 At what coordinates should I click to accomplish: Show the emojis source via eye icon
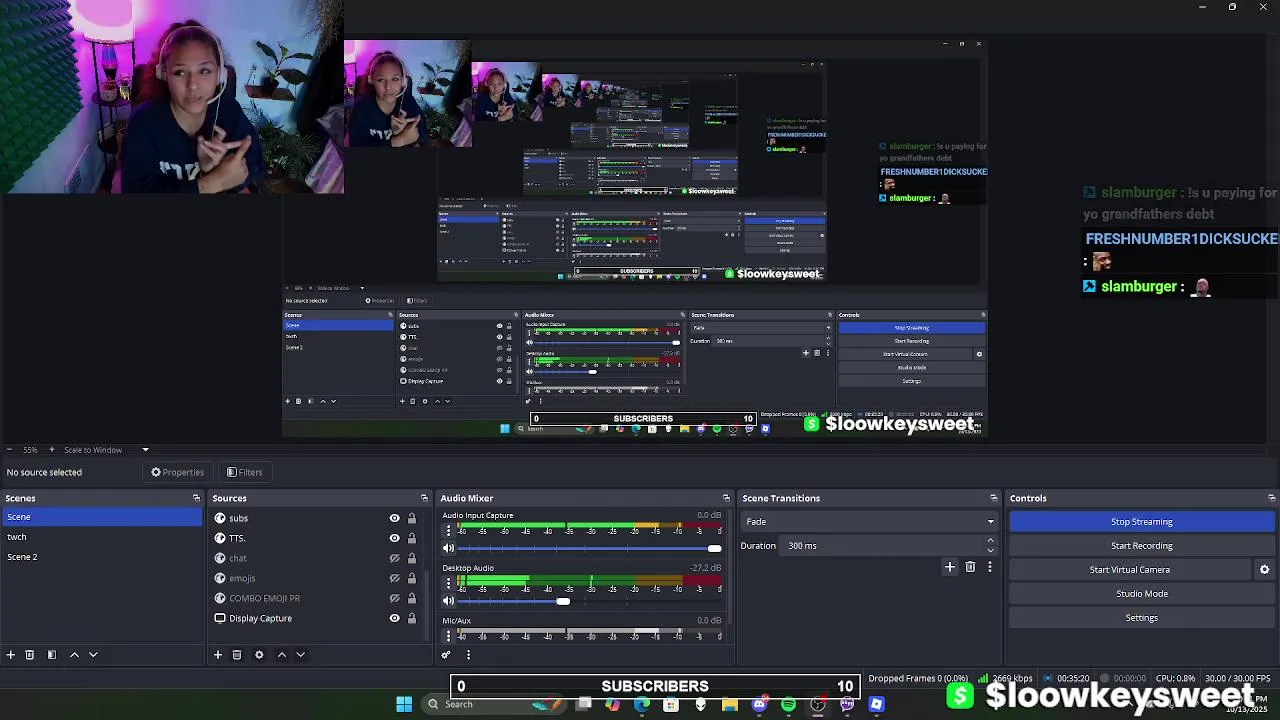[394, 578]
